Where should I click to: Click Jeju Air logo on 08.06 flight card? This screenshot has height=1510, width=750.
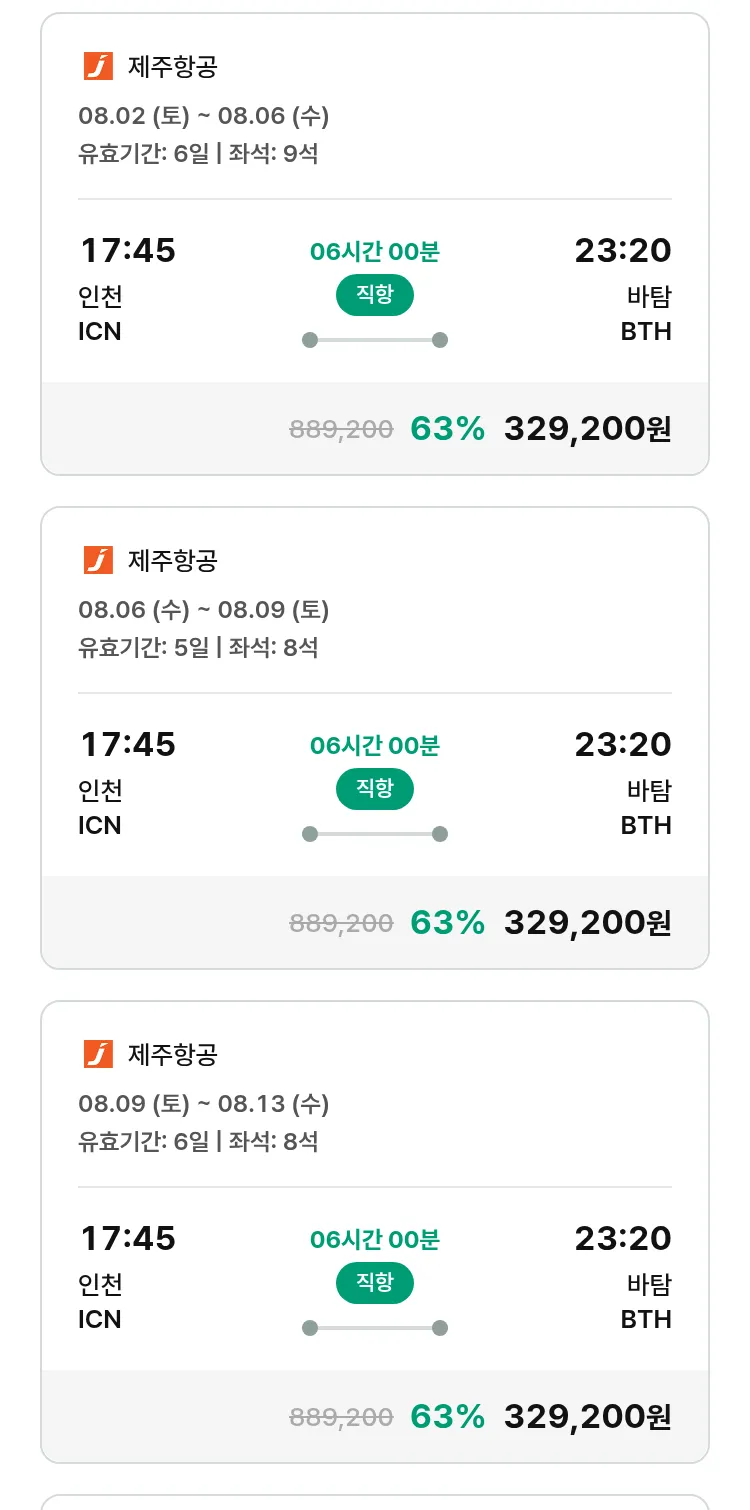tap(98, 560)
